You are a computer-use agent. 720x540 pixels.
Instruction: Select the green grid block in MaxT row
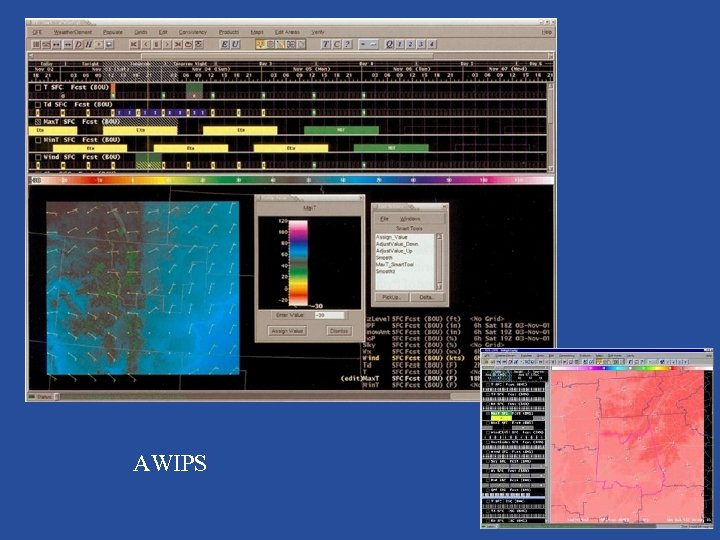click(x=341, y=130)
